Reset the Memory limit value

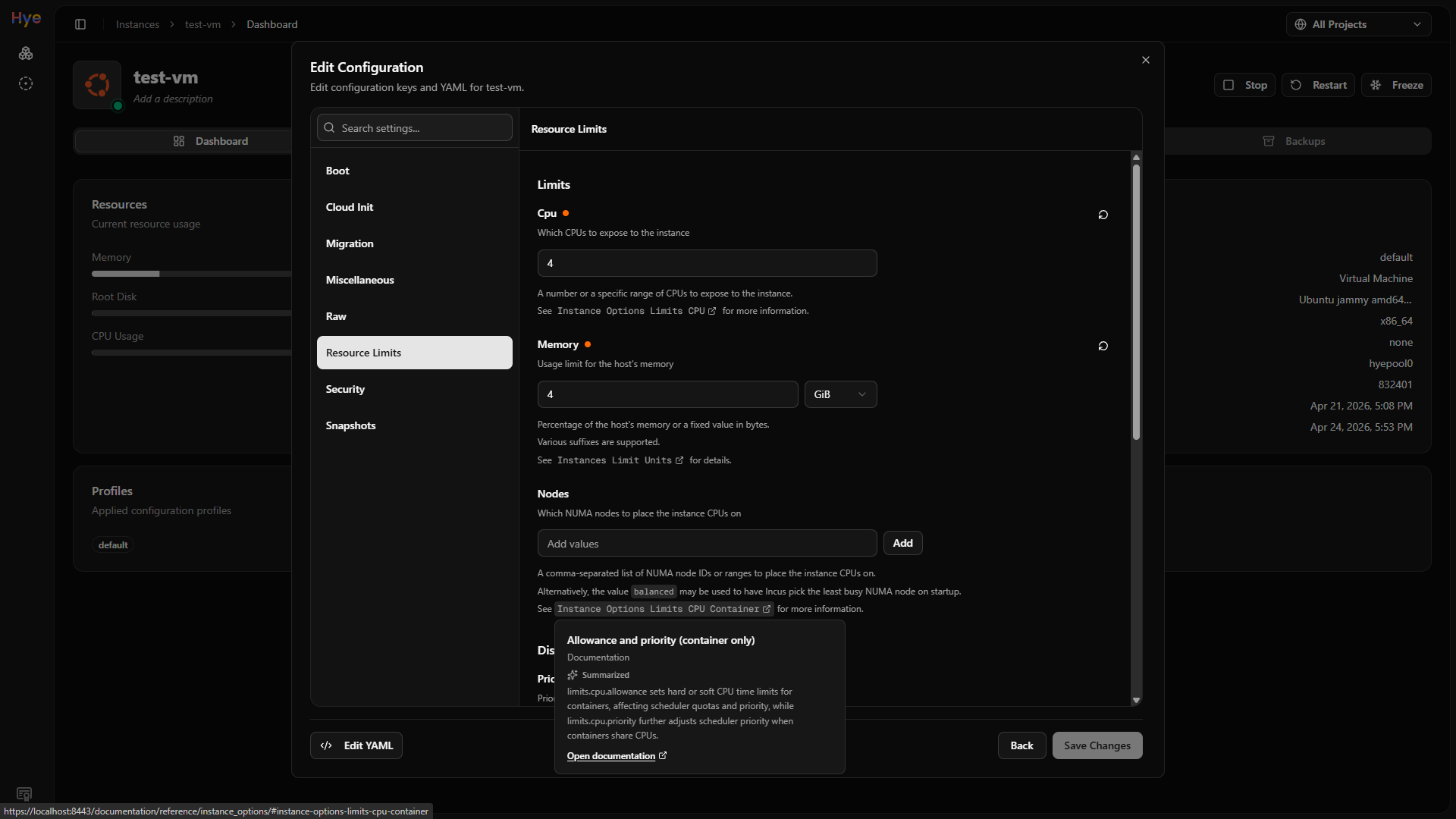[1103, 346]
